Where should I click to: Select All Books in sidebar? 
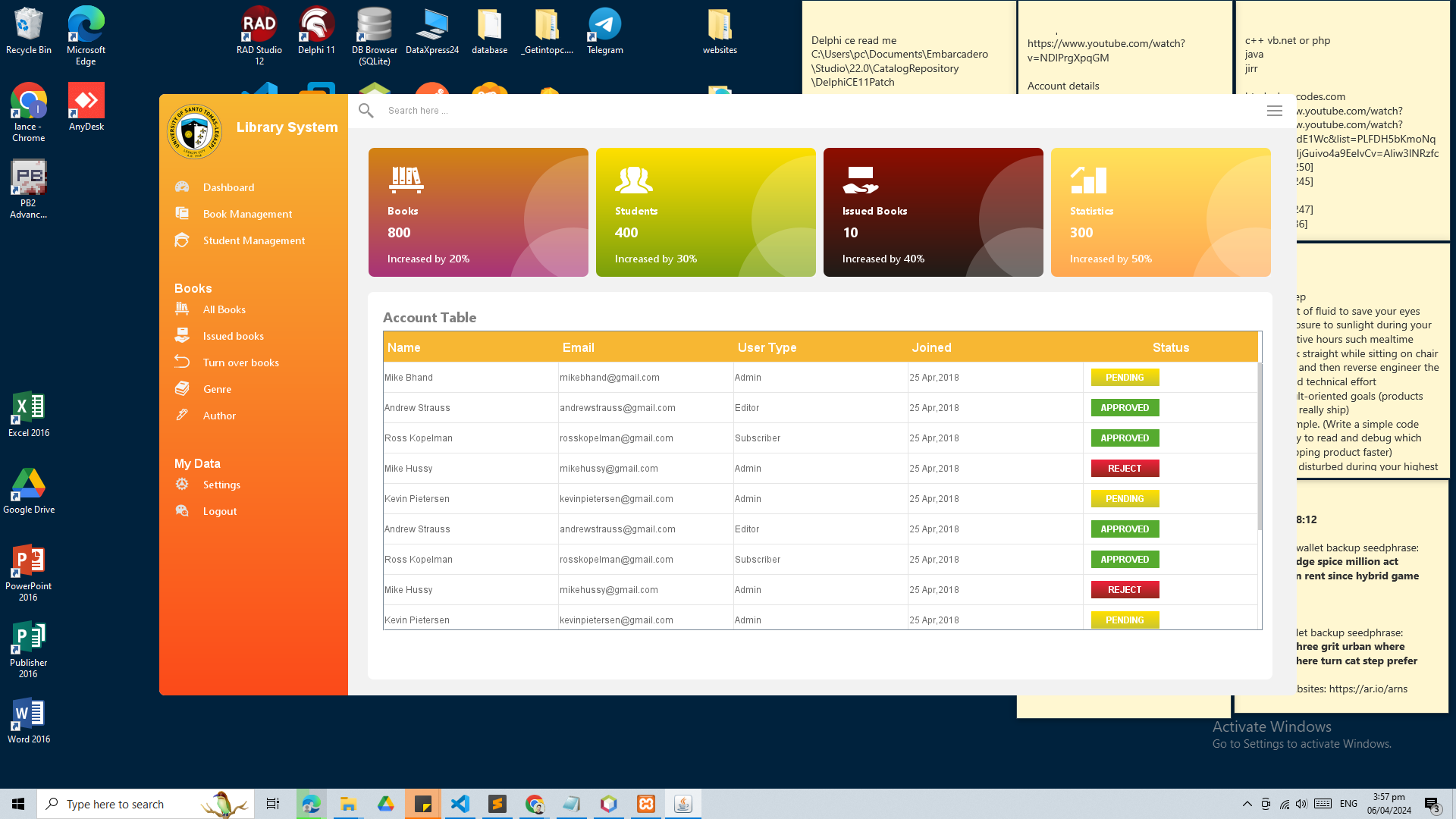click(x=224, y=309)
